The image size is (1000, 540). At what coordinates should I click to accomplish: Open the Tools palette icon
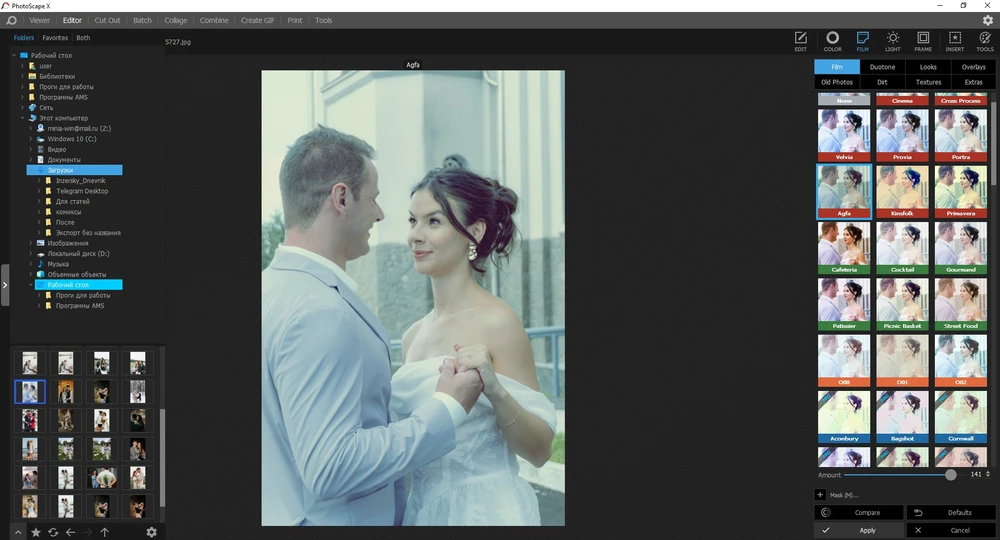pyautogui.click(x=984, y=40)
